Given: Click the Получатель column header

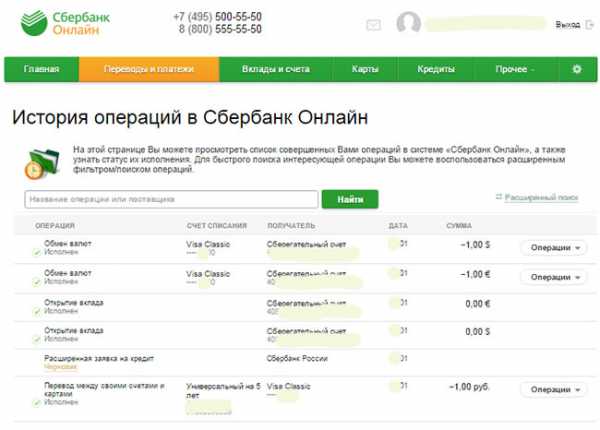Looking at the screenshot, I should click(x=291, y=226).
